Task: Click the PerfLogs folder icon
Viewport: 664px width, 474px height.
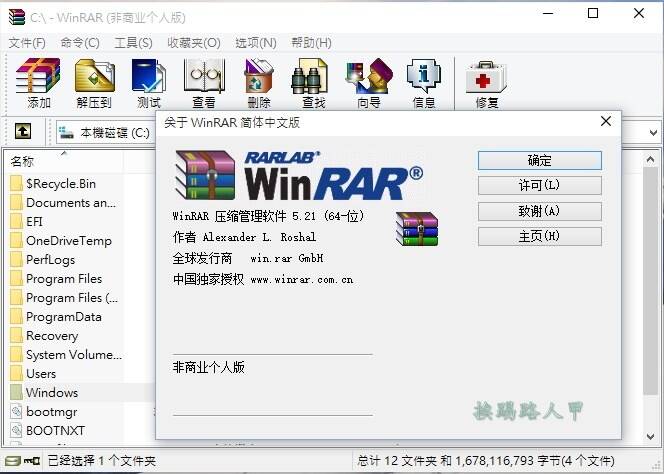Action: point(16,260)
